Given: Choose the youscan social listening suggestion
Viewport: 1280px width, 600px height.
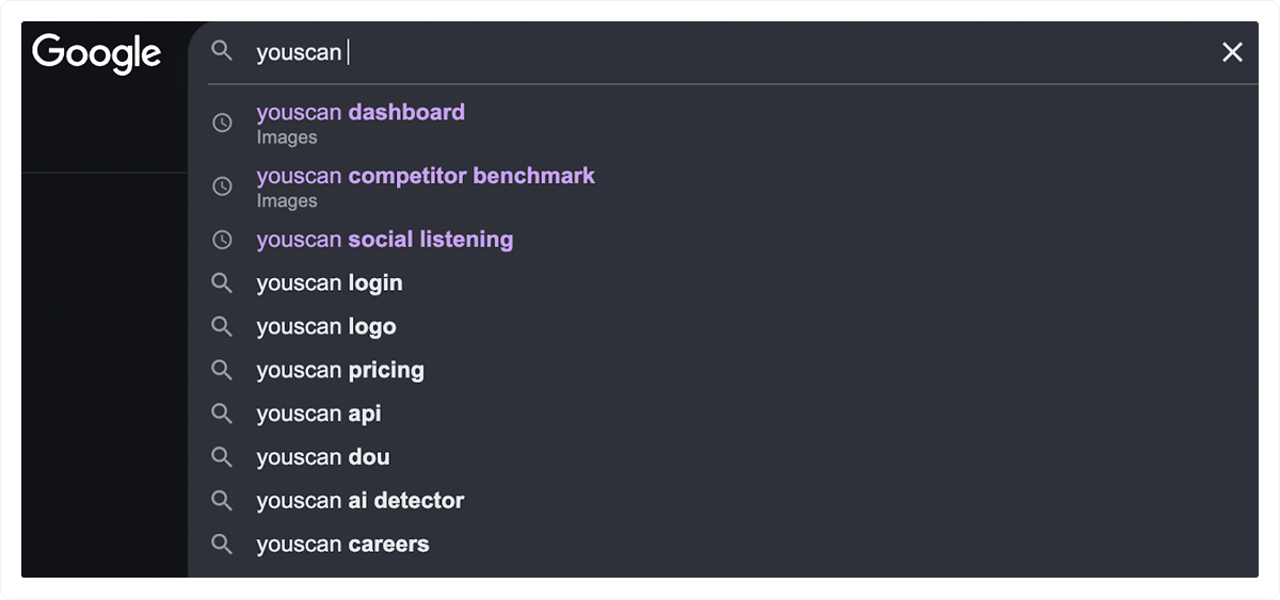Looking at the screenshot, I should click(x=384, y=240).
